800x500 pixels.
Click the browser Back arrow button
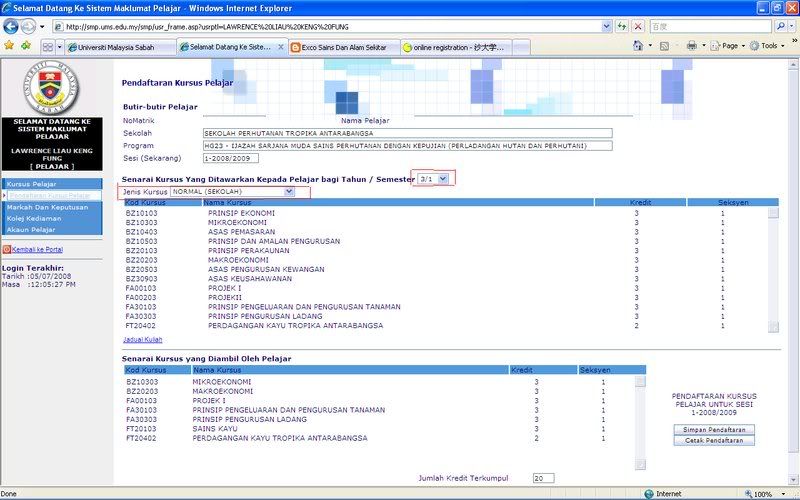11,26
